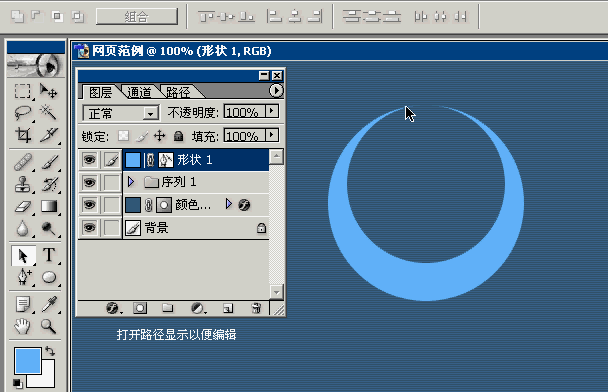Select the Zoom tool

pos(49,326)
